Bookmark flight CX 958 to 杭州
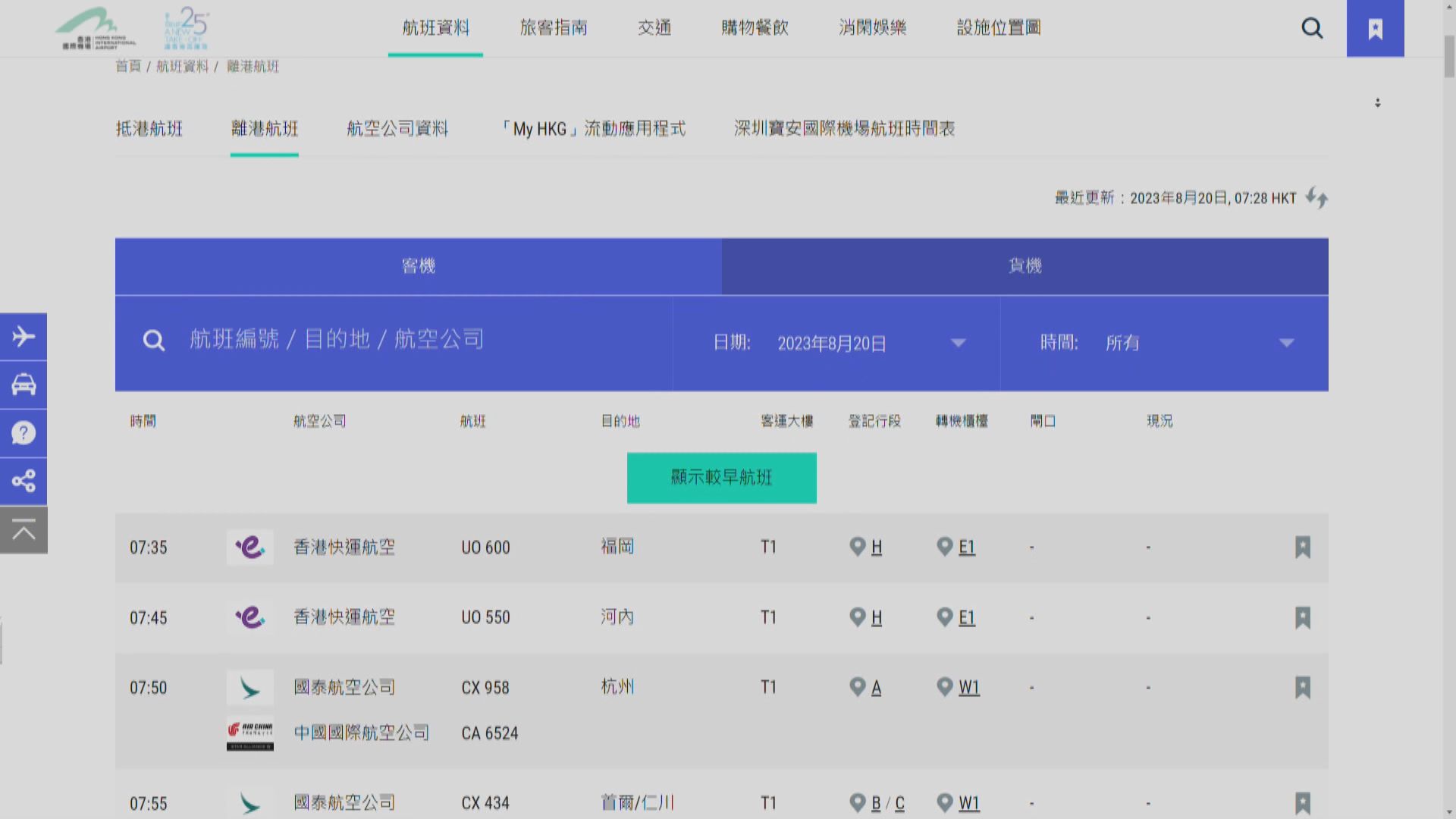Screen dimensions: 1456x819 click(x=1302, y=688)
